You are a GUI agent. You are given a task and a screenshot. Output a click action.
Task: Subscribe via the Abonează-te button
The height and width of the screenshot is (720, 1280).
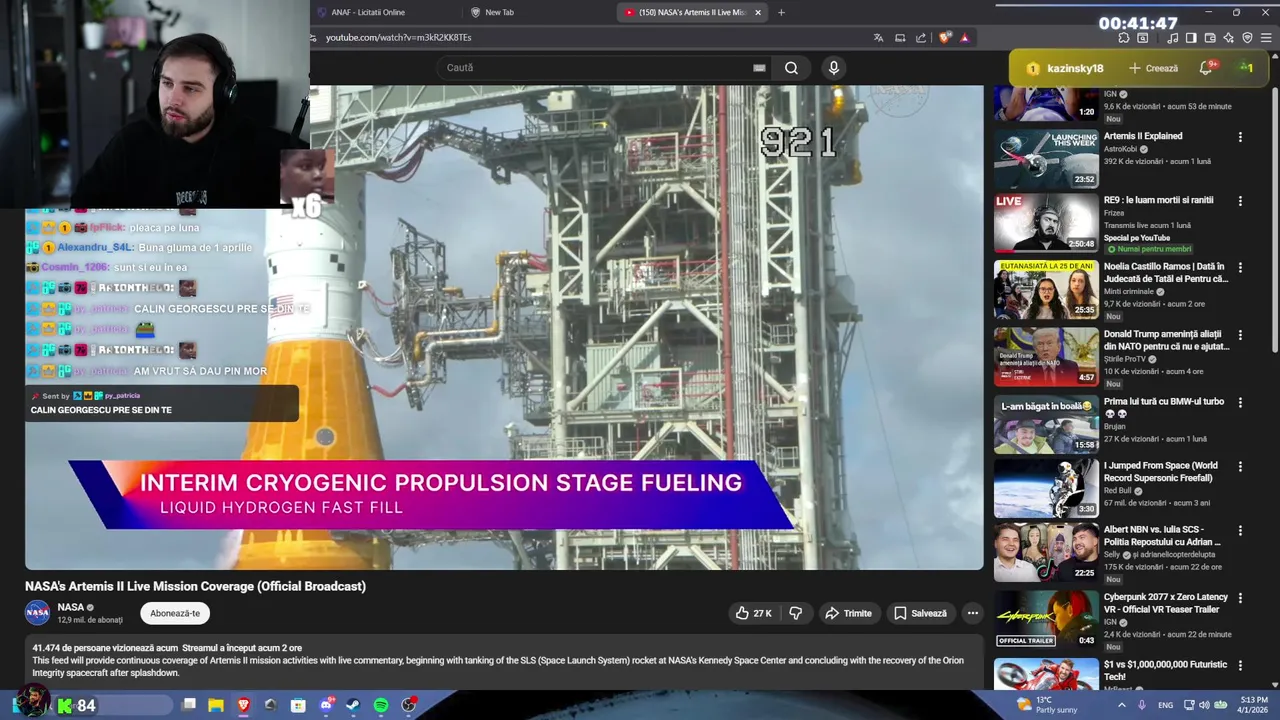[x=175, y=613]
